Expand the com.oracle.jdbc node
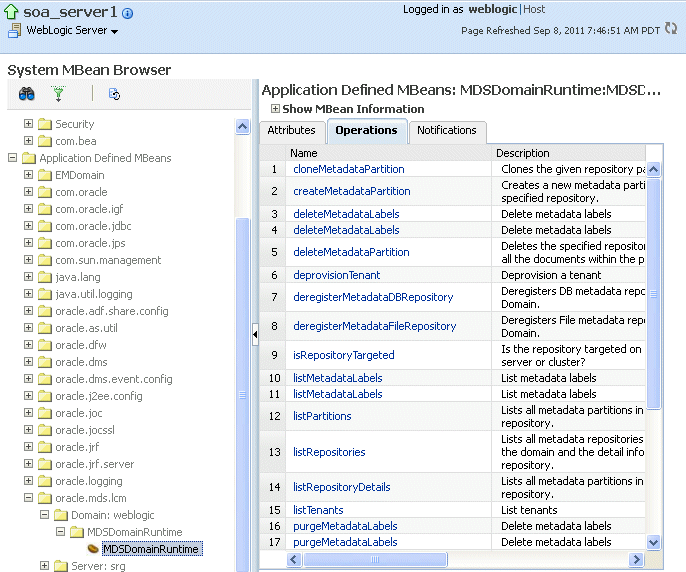686x572 pixels. (x=28, y=225)
